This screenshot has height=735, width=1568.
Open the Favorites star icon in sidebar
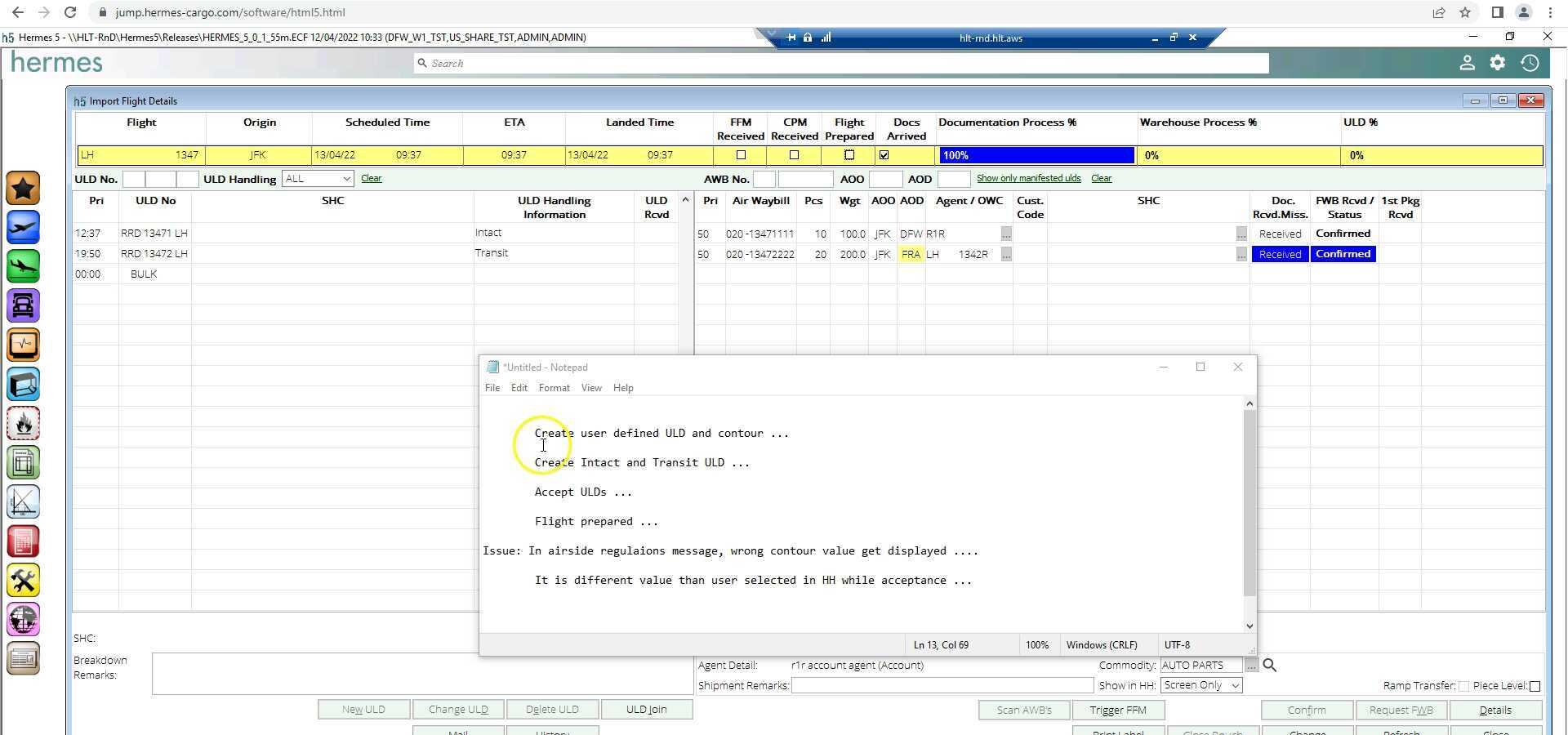point(23,189)
